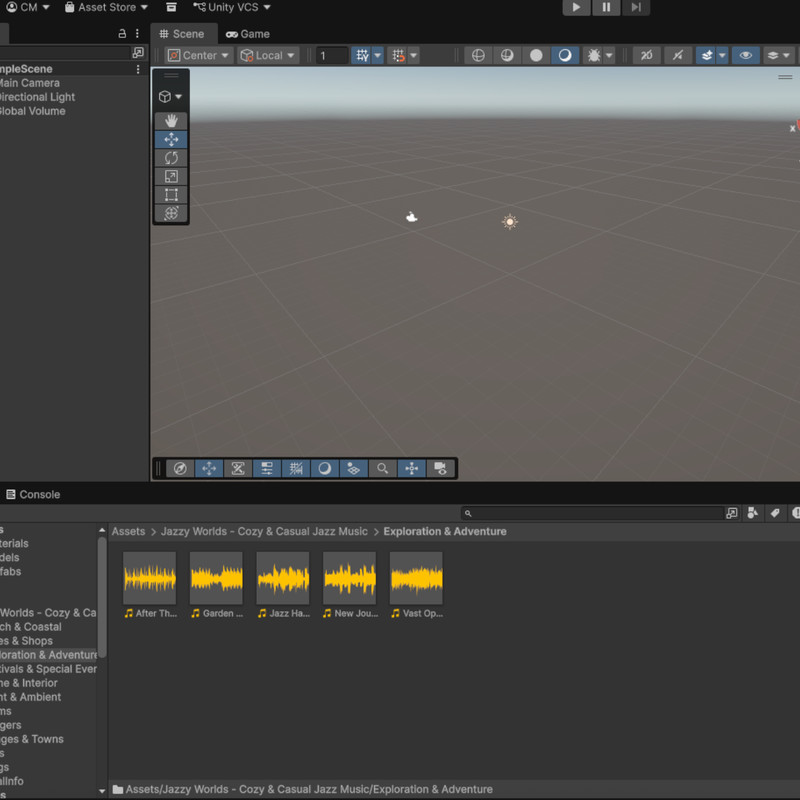Select the Rect transform tool
This screenshot has width=800, height=800.
[171, 195]
